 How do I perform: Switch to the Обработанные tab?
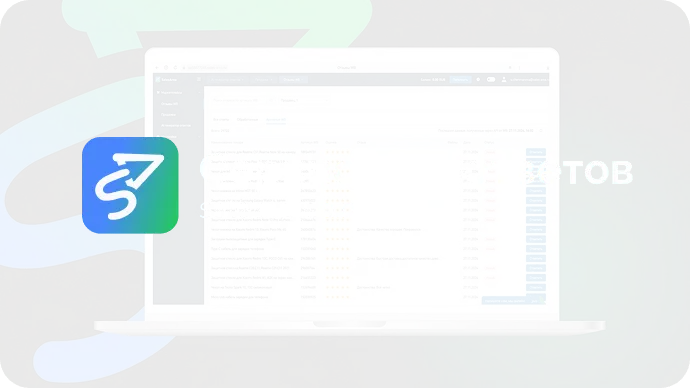coord(247,120)
